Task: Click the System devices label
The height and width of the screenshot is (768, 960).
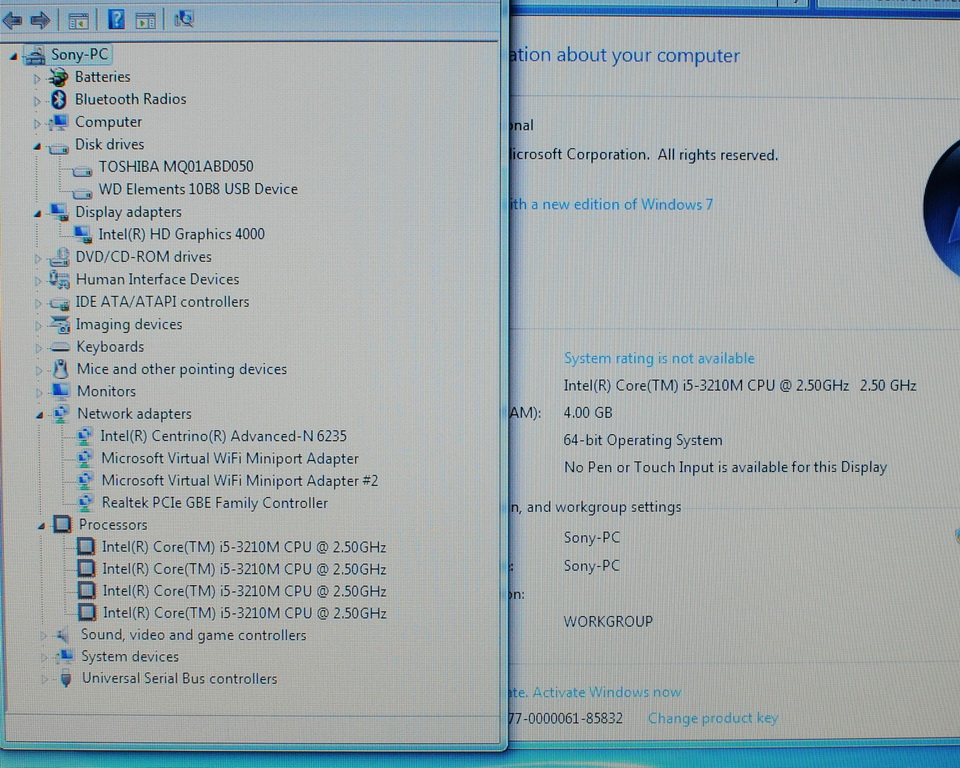Action: pyautogui.click(x=130, y=657)
